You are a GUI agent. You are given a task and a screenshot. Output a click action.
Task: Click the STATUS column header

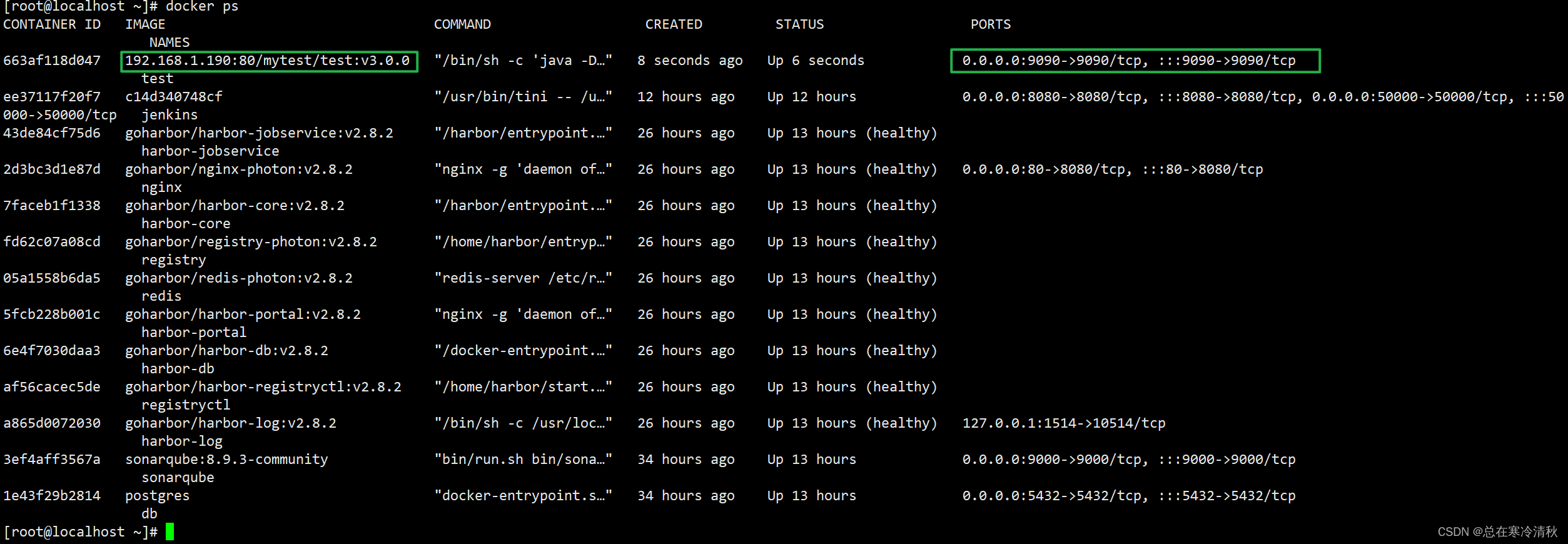click(800, 24)
